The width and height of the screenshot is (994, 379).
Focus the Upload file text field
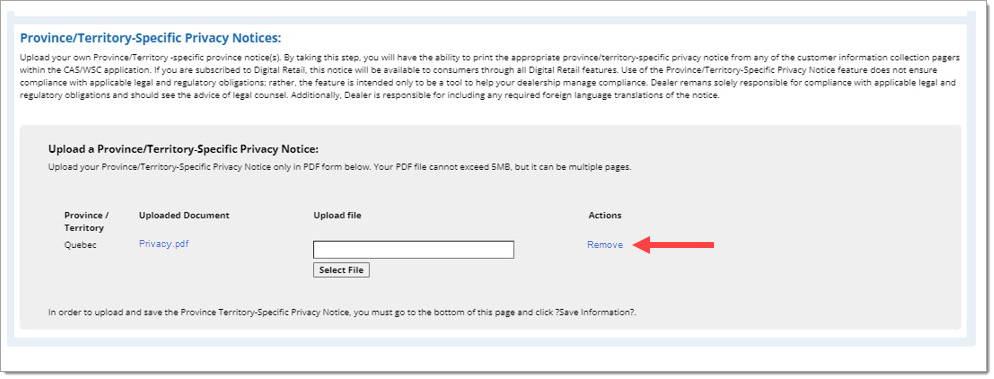(413, 250)
